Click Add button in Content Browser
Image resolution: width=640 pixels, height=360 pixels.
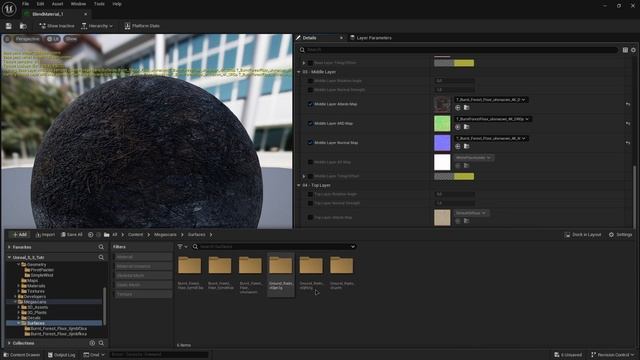[19, 235]
